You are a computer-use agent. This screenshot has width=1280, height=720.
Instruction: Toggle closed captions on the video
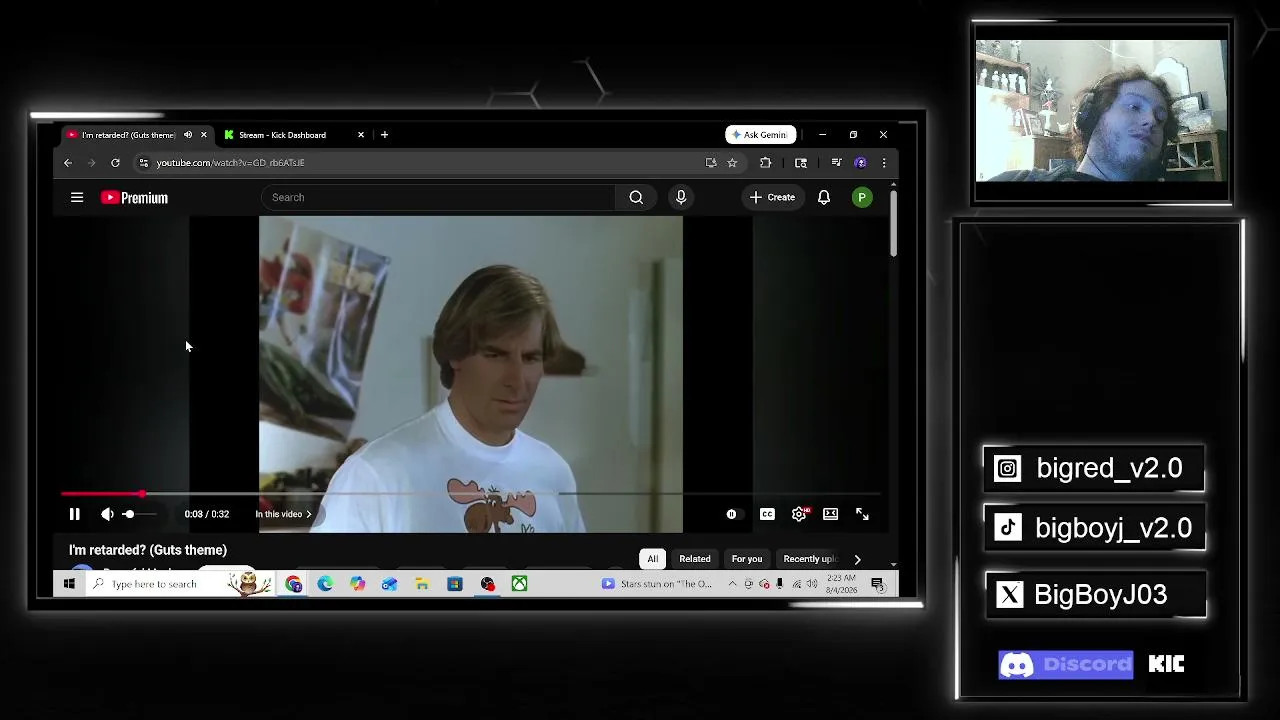point(767,514)
